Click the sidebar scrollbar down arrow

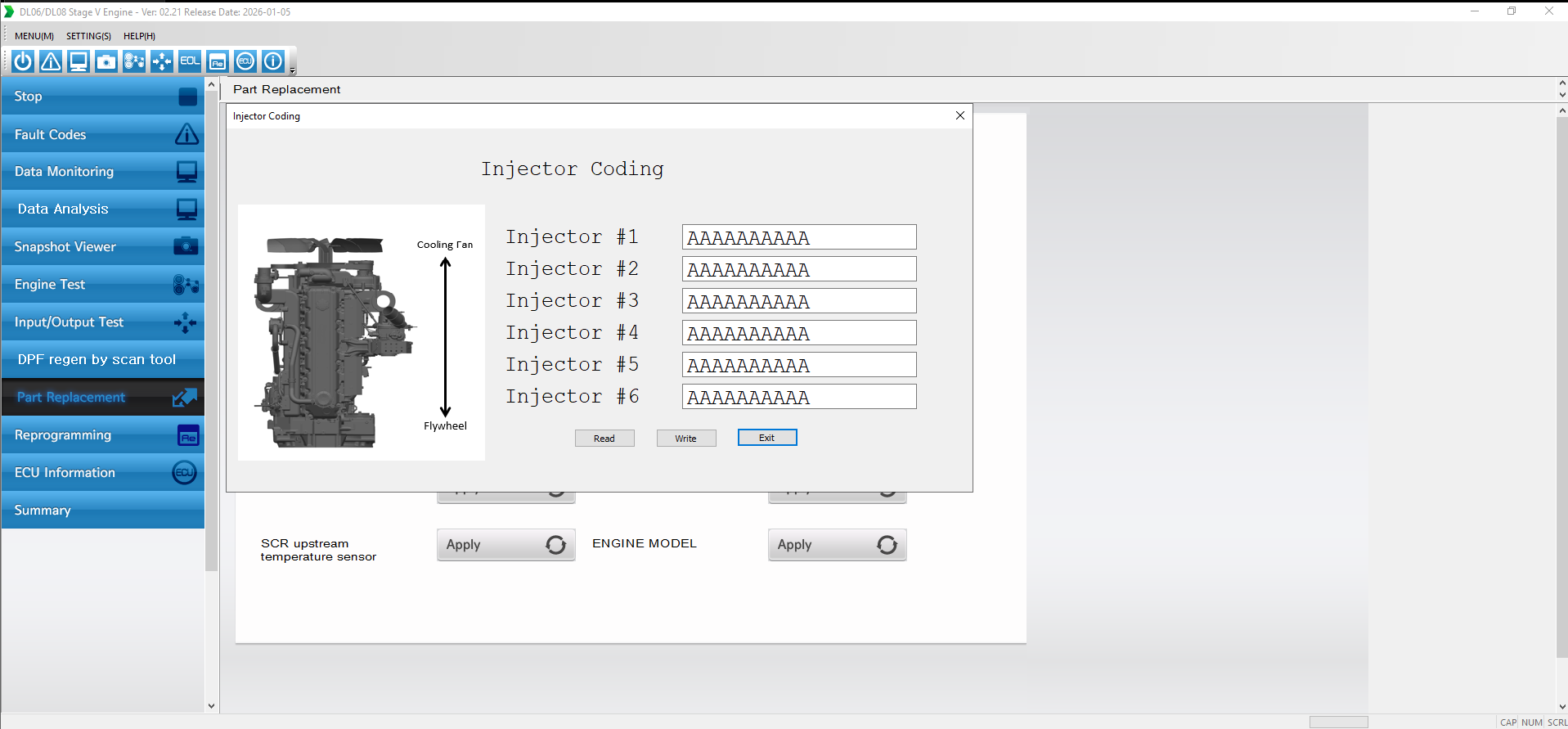tap(212, 706)
